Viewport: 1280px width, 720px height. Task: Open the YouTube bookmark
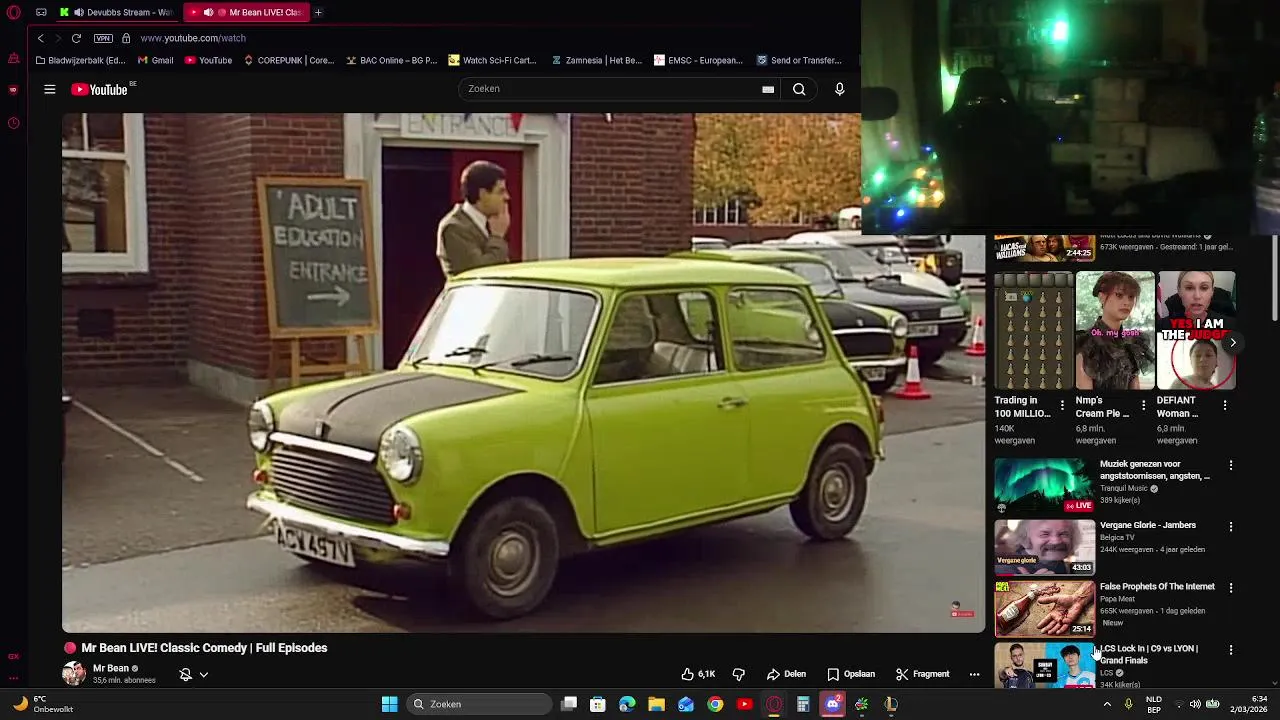(208, 60)
